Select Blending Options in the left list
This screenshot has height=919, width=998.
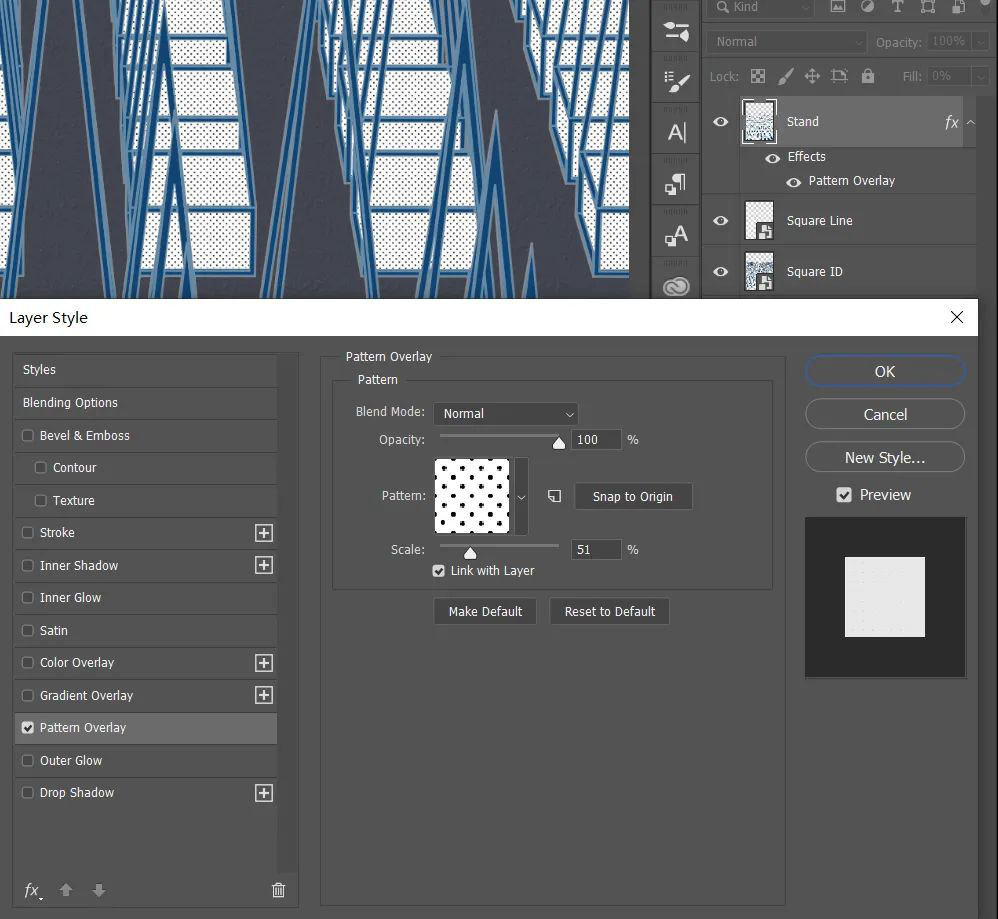point(70,403)
